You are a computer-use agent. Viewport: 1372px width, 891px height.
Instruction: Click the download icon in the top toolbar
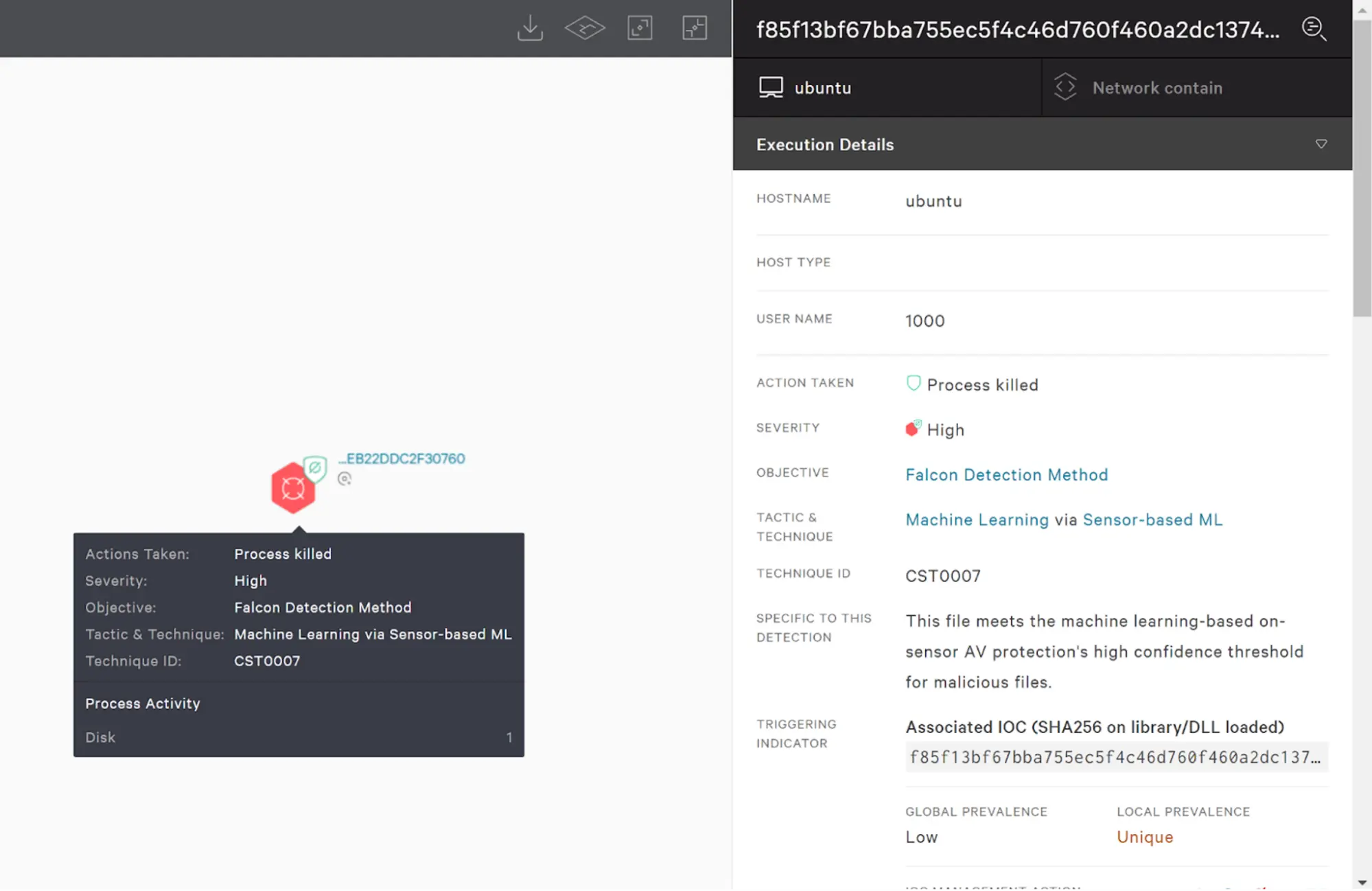(530, 28)
